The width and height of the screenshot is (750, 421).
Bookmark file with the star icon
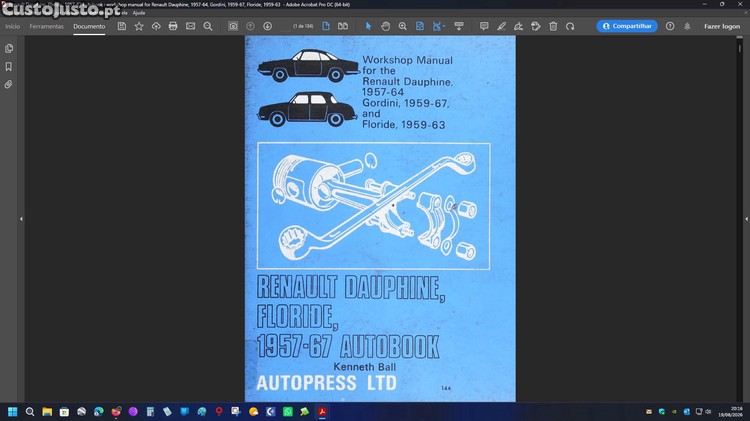coord(139,26)
